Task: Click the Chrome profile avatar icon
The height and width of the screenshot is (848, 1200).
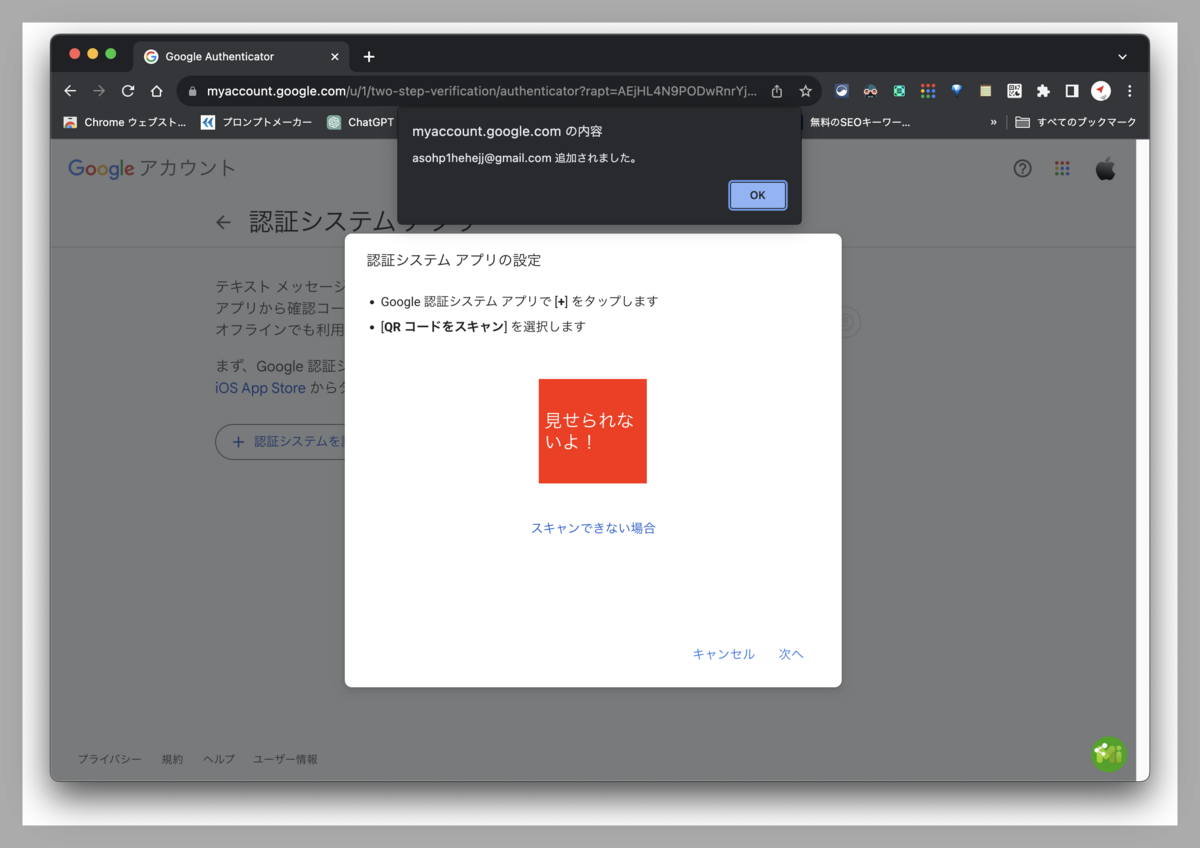Action: click(1100, 91)
